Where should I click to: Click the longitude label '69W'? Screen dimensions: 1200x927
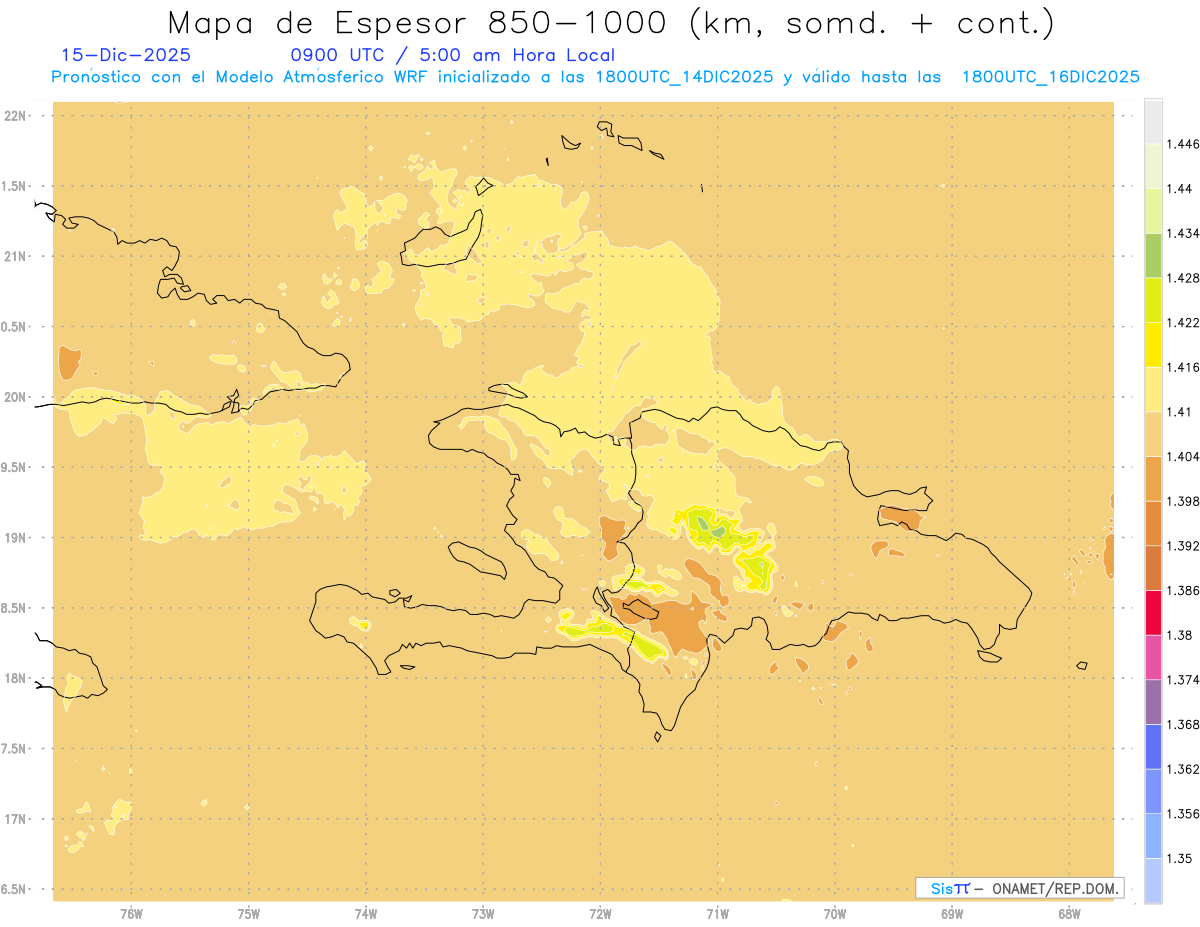tap(952, 914)
